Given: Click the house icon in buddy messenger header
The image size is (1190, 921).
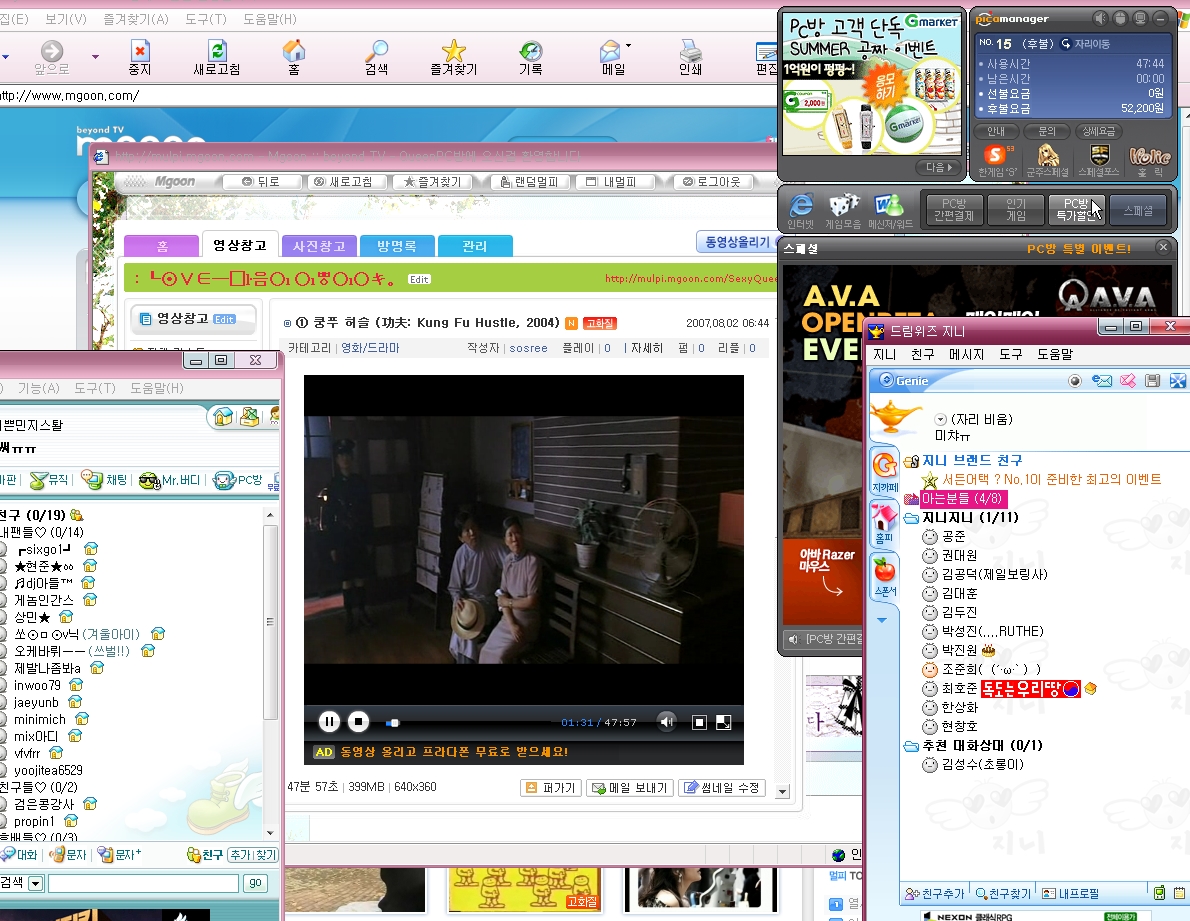Looking at the screenshot, I should [223, 416].
